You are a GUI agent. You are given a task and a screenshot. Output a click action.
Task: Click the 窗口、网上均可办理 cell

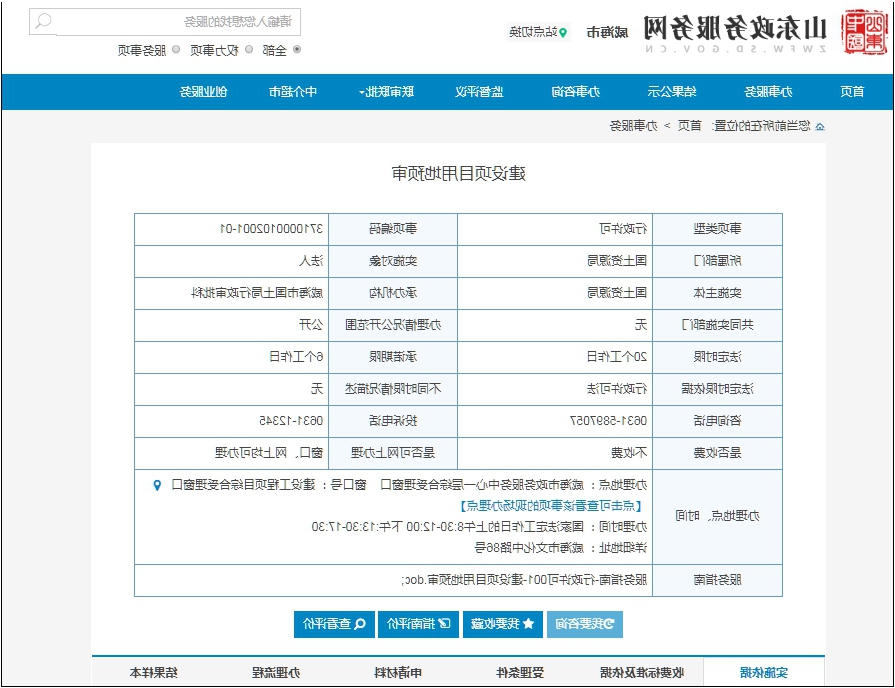click(232, 453)
